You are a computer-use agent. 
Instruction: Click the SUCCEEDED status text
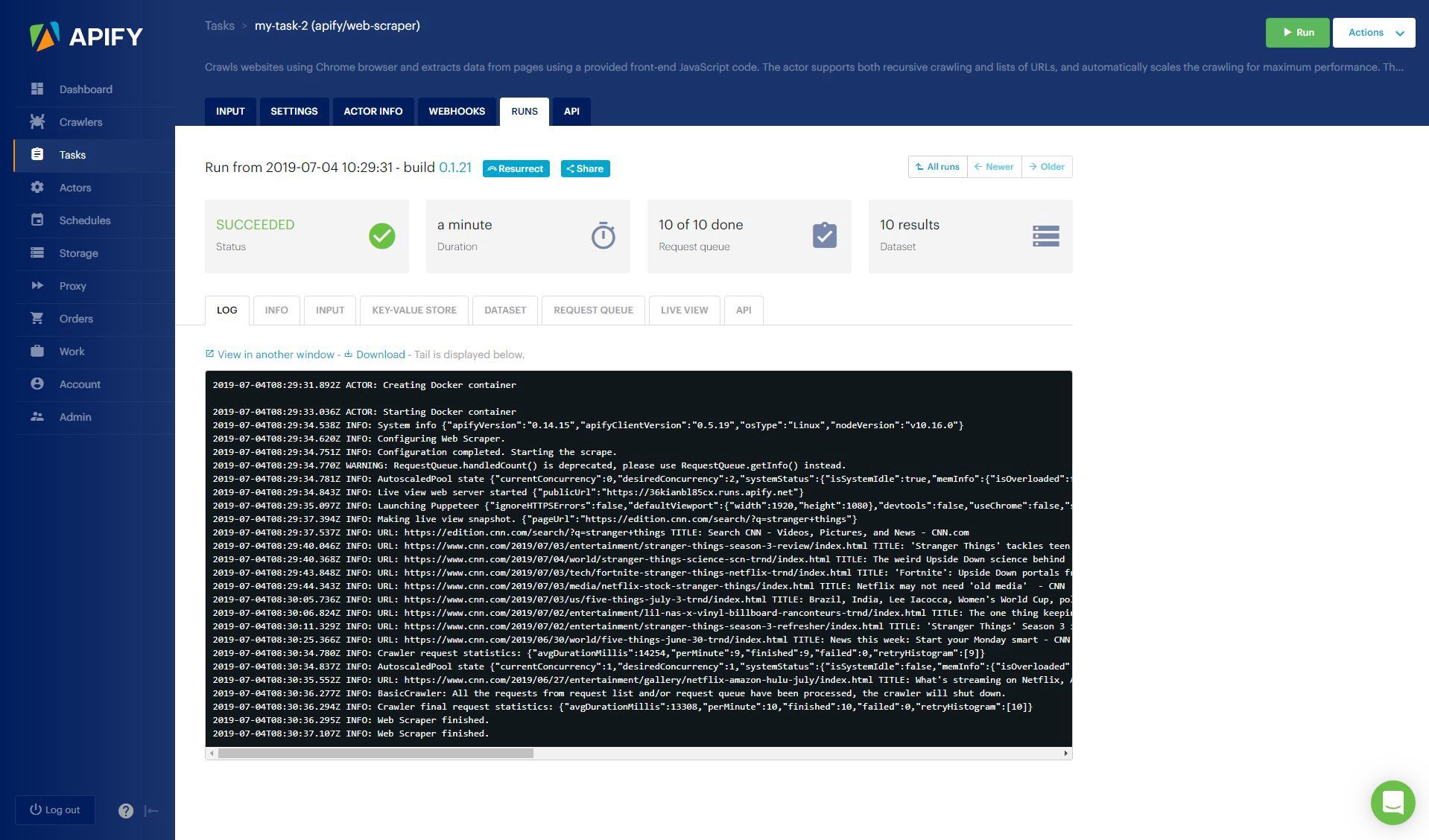pos(255,225)
